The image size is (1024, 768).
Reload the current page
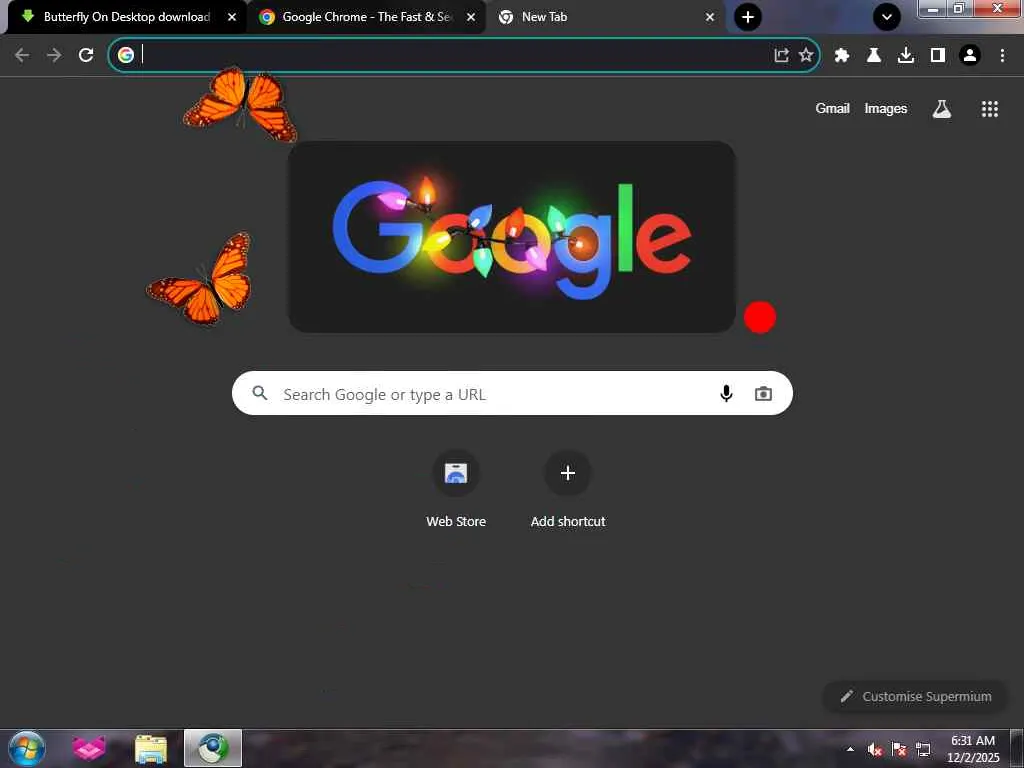tap(86, 55)
